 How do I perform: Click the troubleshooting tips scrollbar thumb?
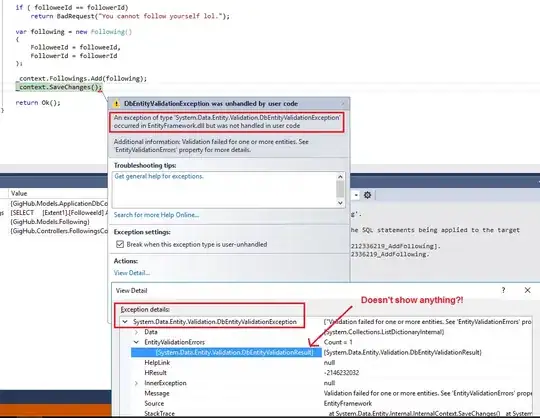[340, 189]
